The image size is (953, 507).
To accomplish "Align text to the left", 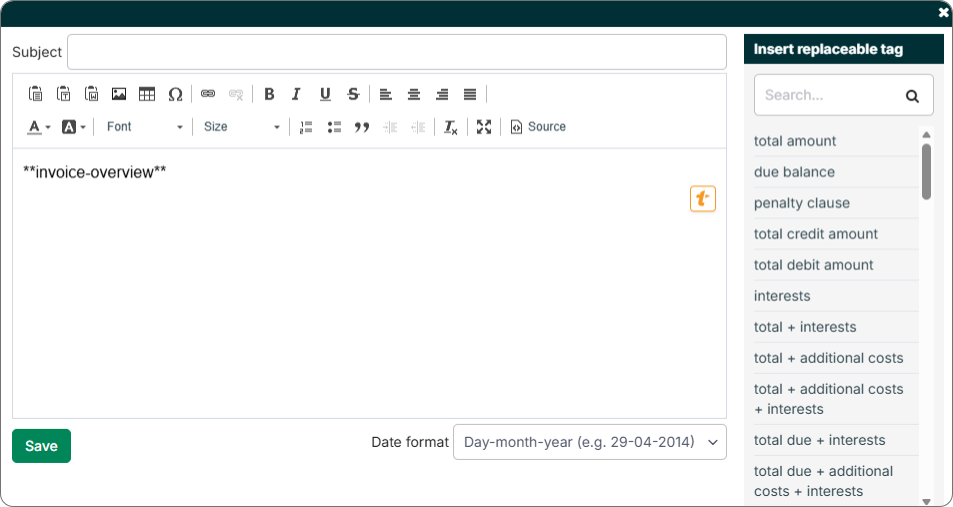I will 386,94.
